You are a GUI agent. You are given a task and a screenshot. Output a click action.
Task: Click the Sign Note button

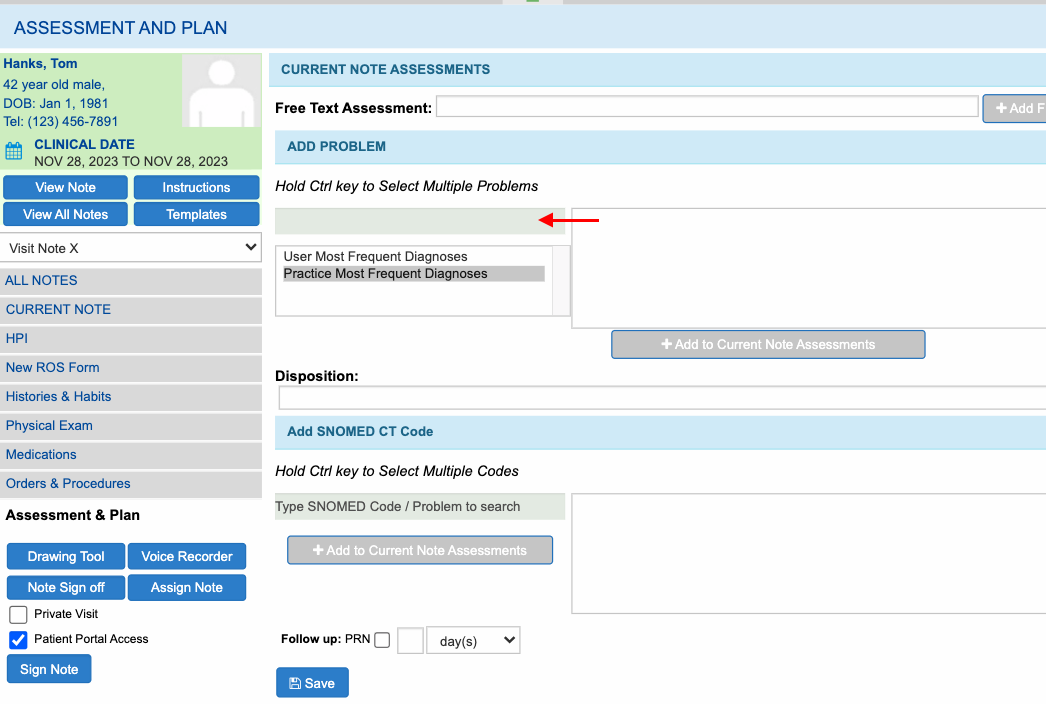(49, 669)
